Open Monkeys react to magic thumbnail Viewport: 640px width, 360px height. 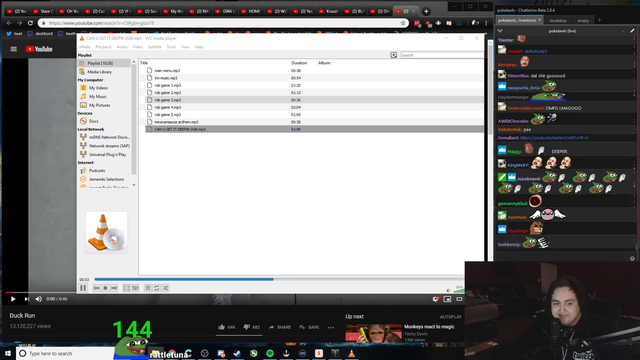373,333
